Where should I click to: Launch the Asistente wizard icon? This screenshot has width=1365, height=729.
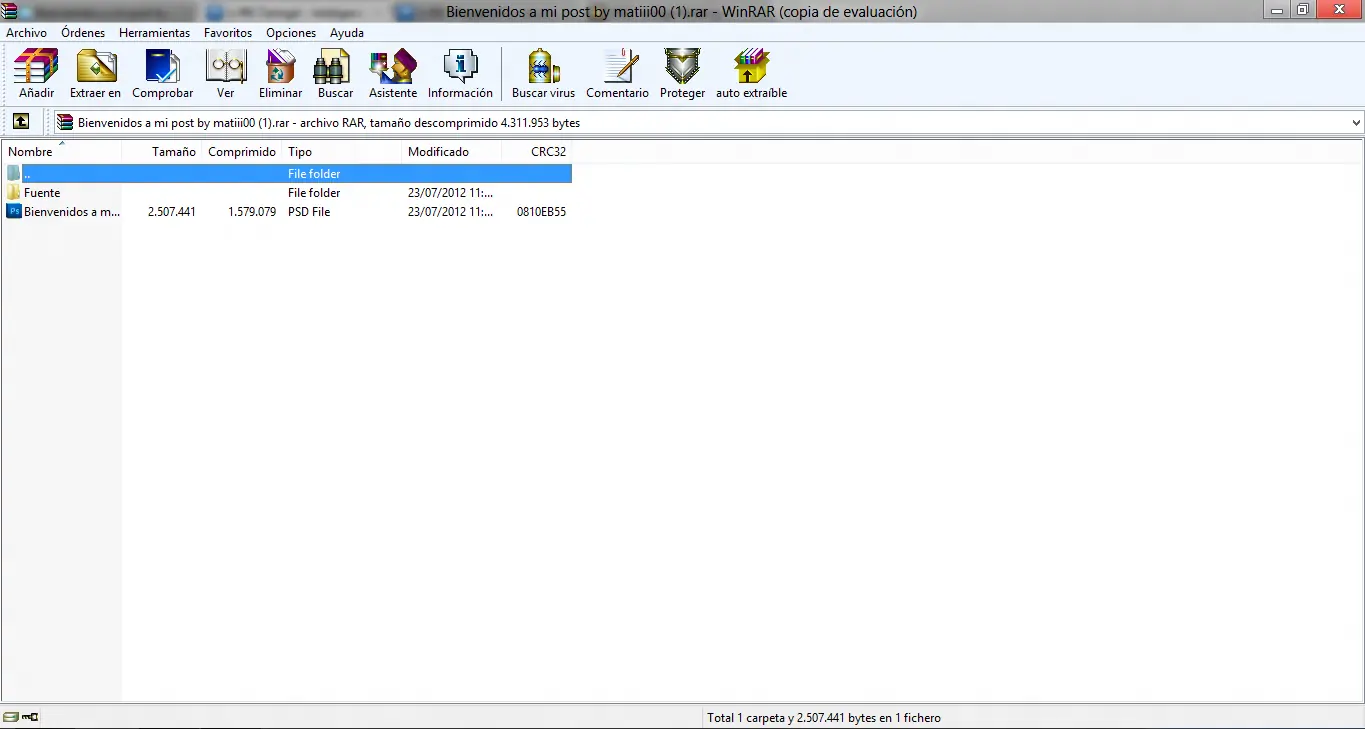392,67
